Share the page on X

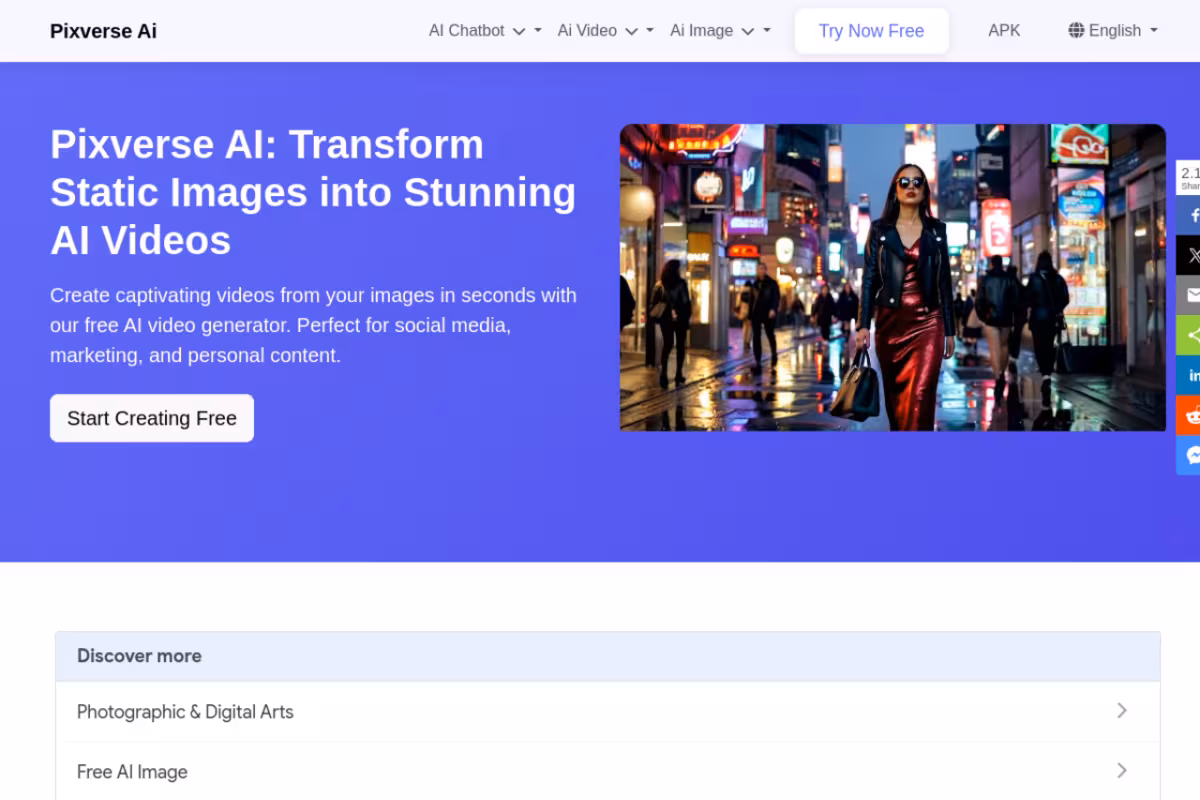pyautogui.click(x=1188, y=255)
